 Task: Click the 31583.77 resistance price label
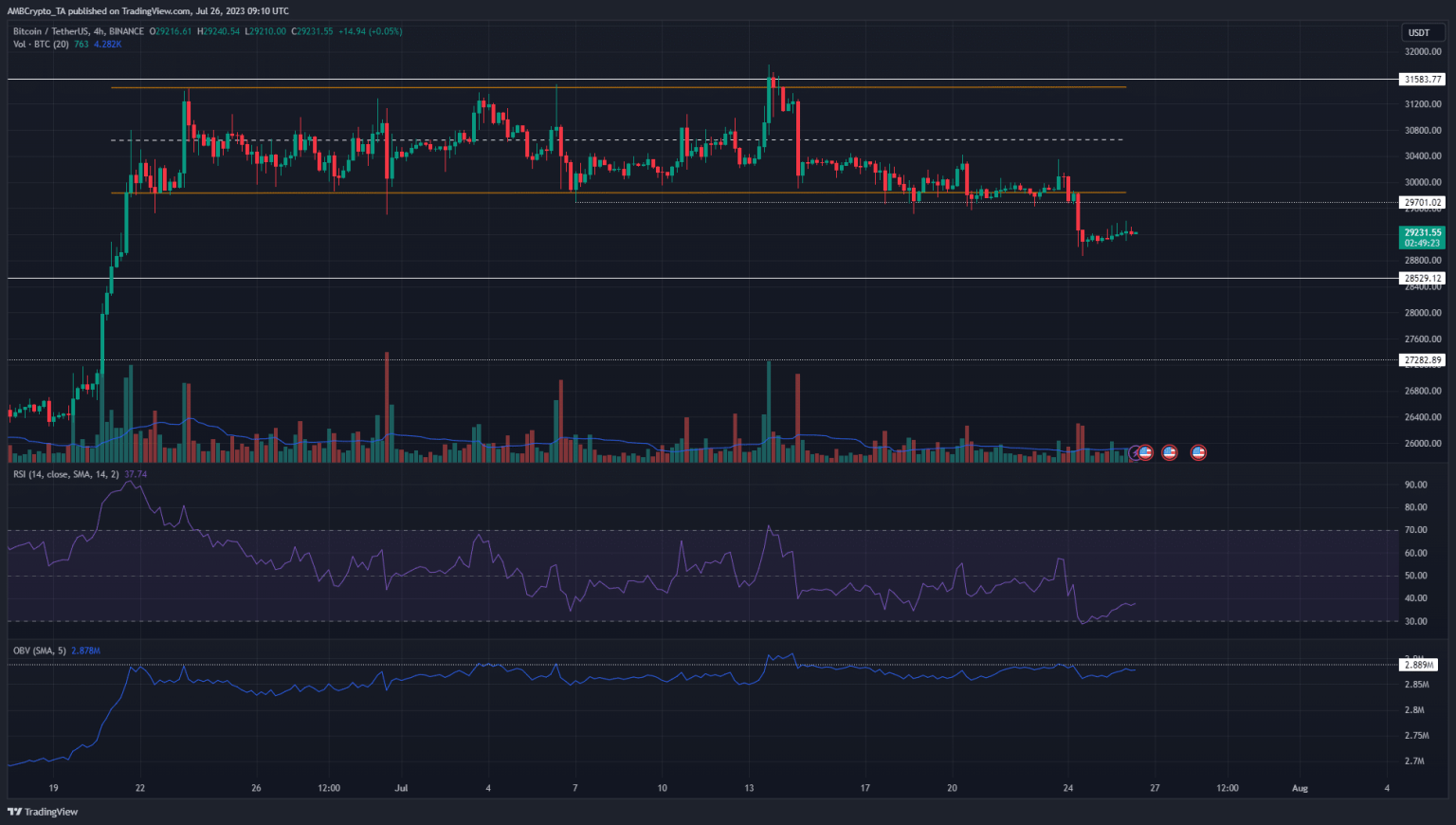(x=1422, y=80)
